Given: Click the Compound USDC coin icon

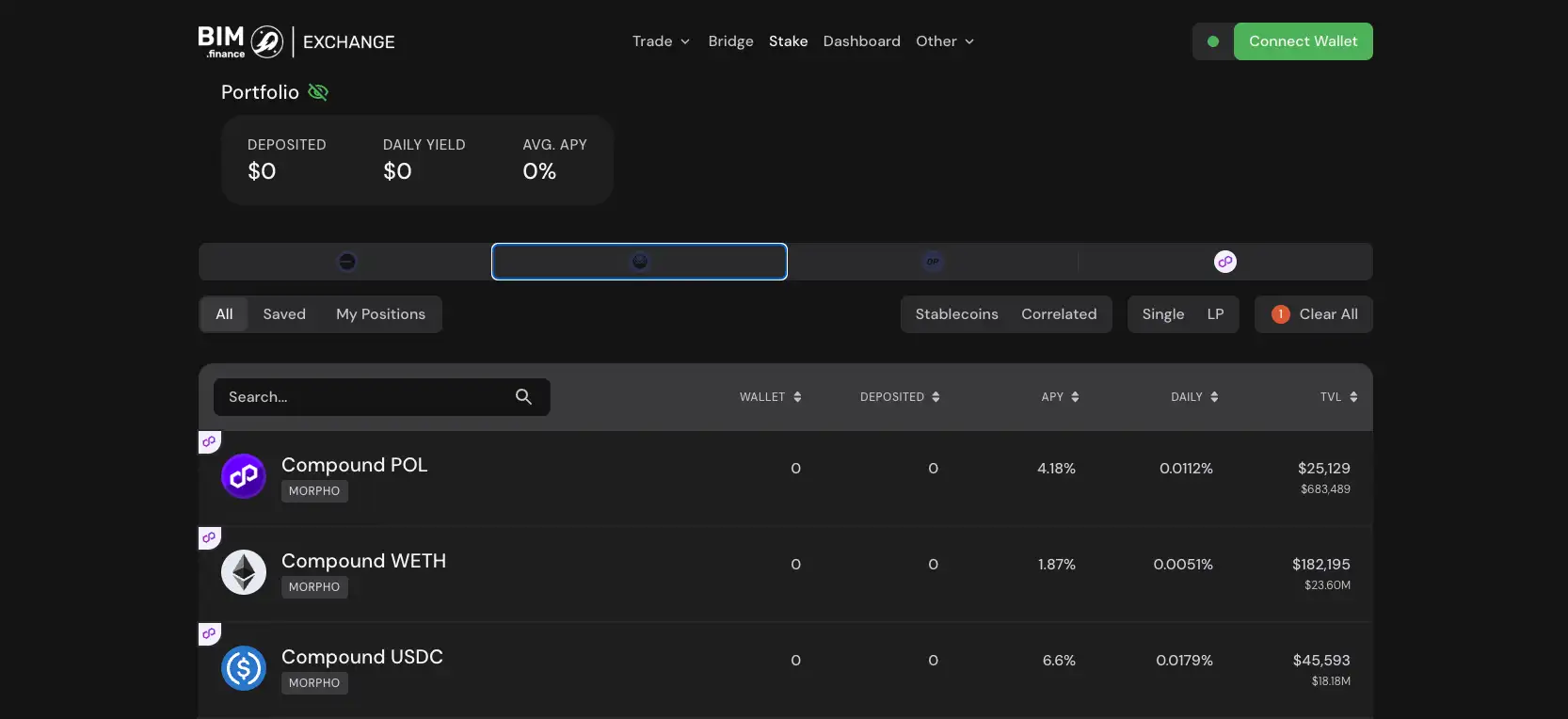Looking at the screenshot, I should point(244,668).
